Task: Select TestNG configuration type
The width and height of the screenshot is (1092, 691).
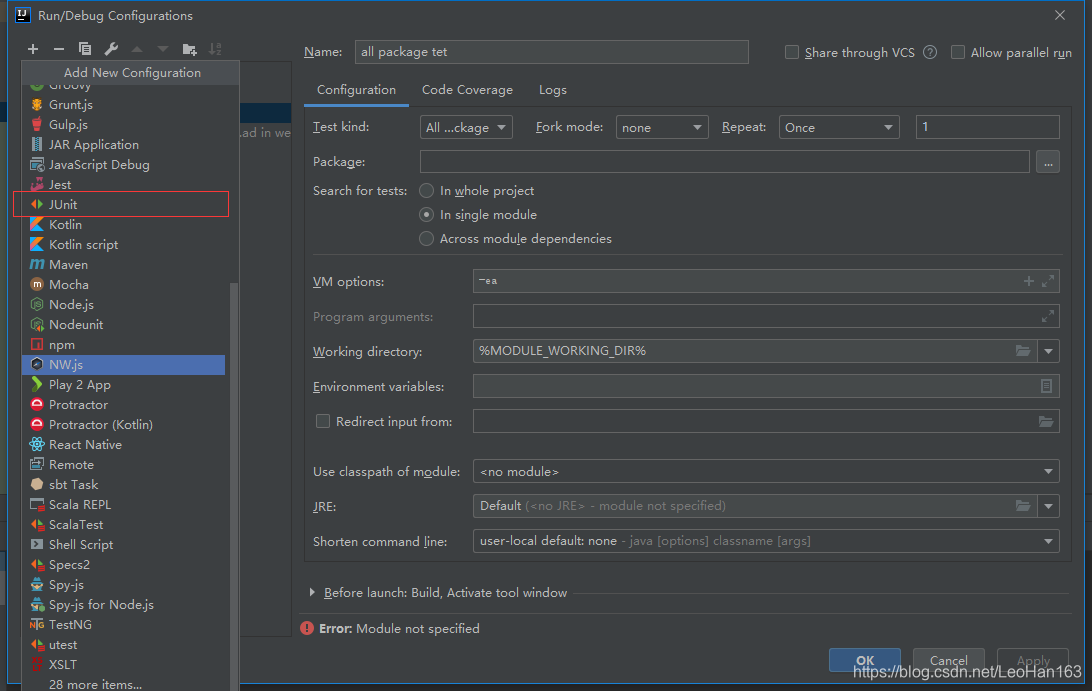Action: point(124,625)
